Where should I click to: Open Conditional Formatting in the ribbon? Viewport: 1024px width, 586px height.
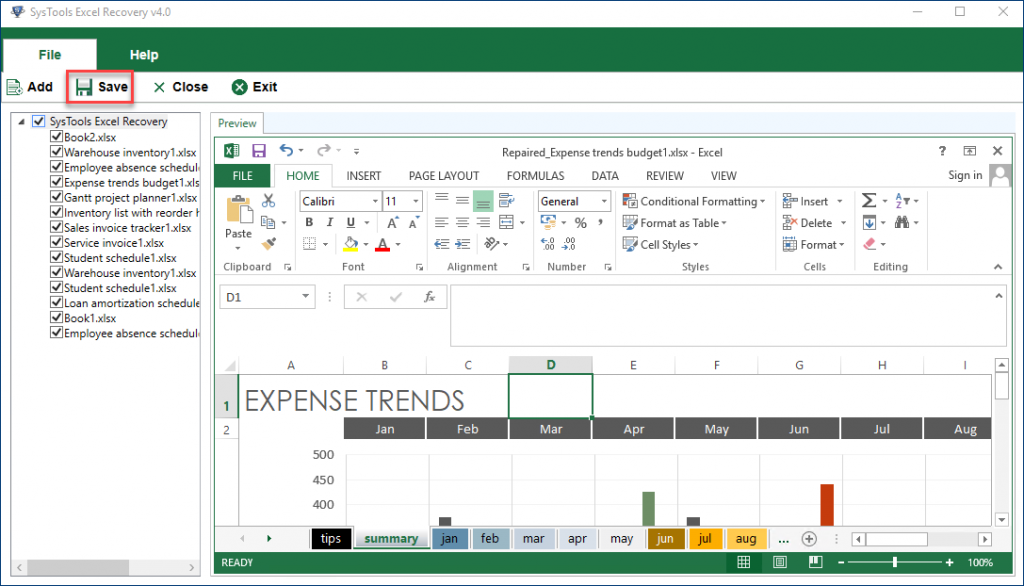pos(694,200)
